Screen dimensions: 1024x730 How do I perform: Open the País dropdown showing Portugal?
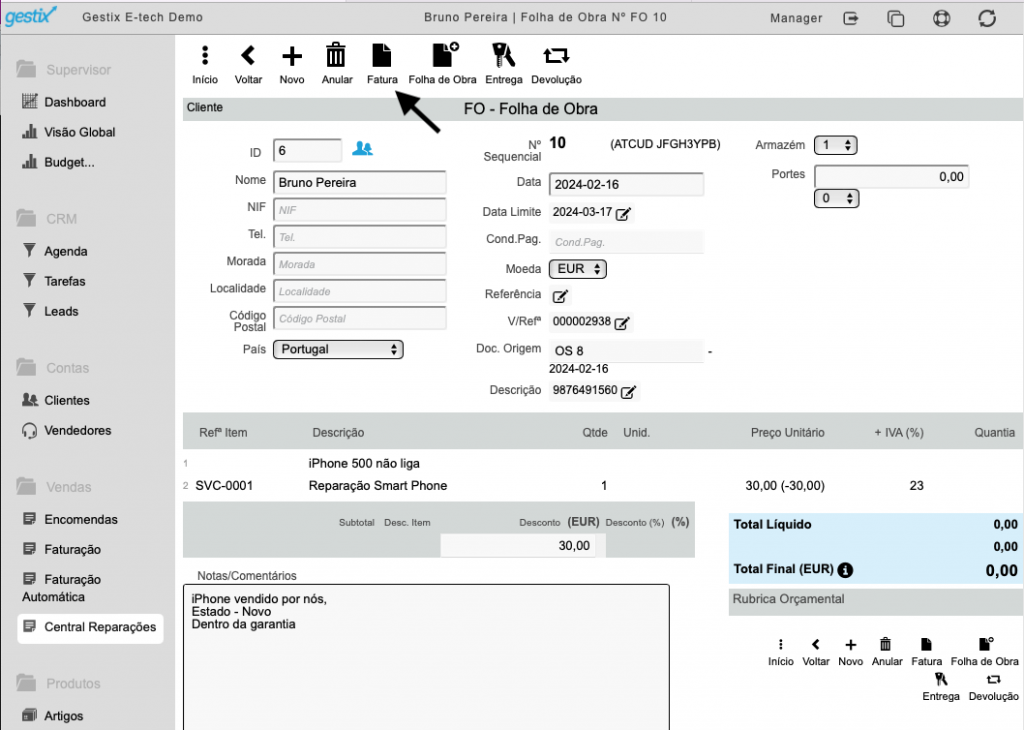[338, 349]
